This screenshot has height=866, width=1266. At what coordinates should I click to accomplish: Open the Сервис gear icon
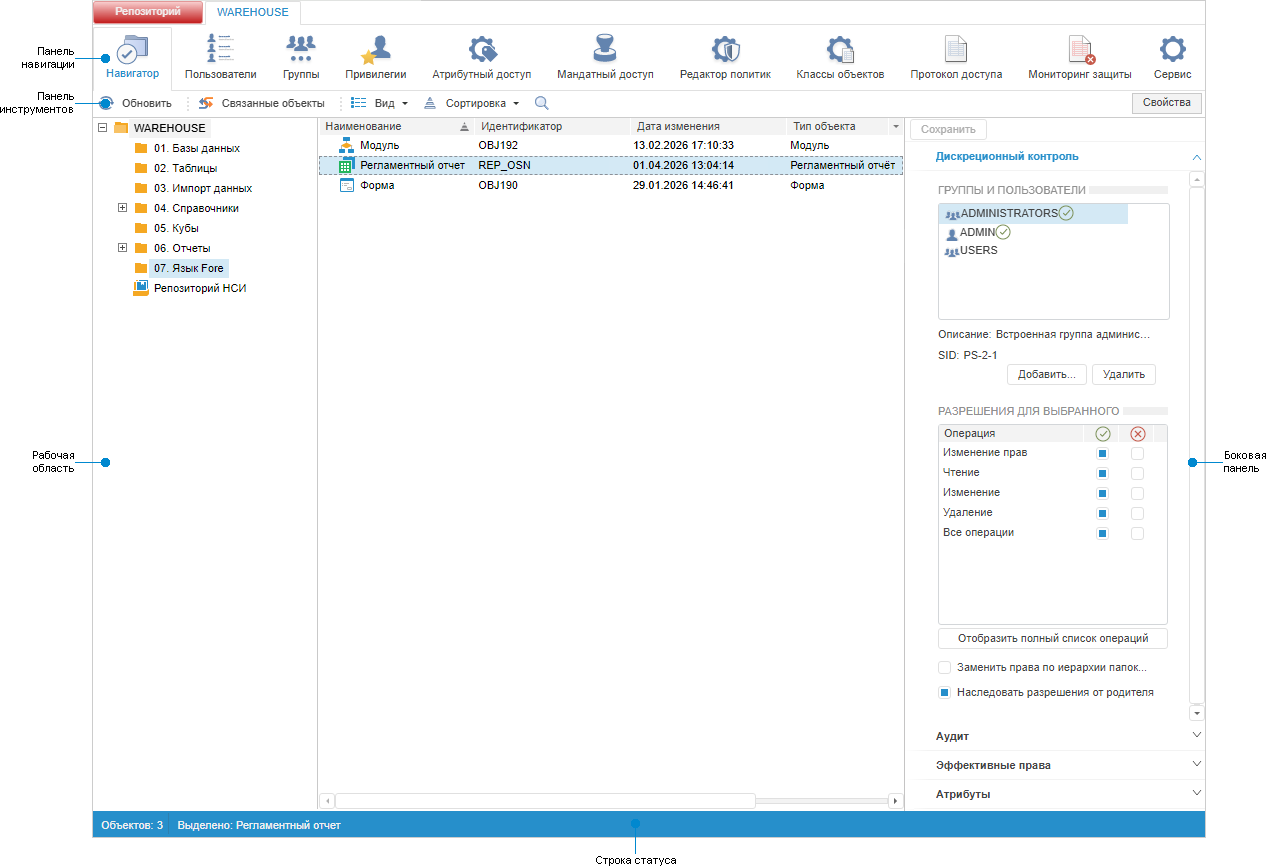click(1172, 49)
